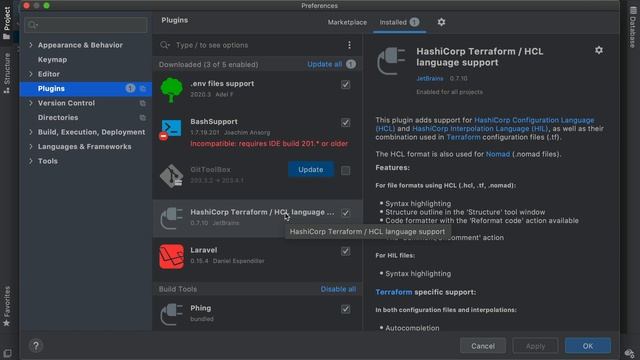640x360 pixels.
Task: Select Keymap in settings tree
Action: pyautogui.click(x=52, y=60)
